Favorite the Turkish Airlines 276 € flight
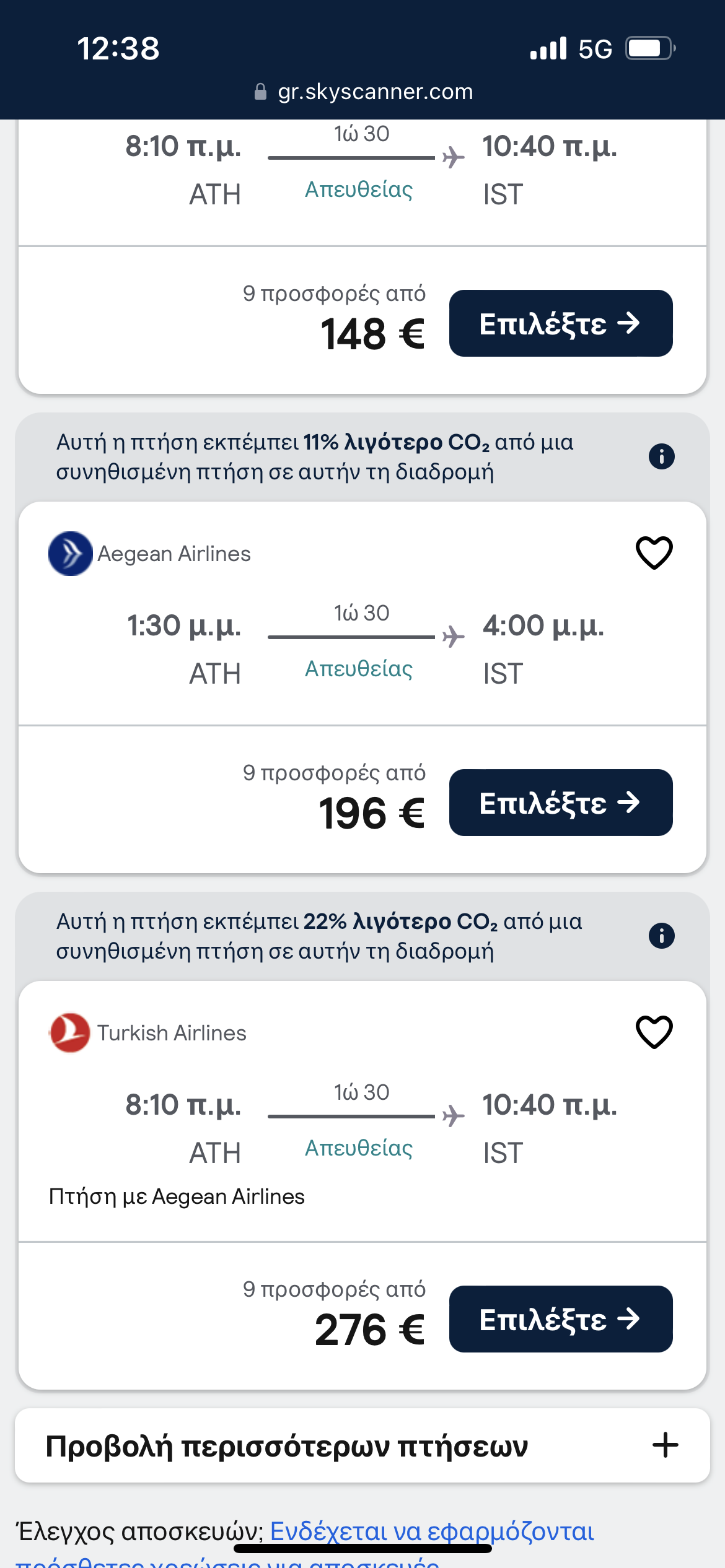Screen dimensions: 725x1568 pos(654,1032)
